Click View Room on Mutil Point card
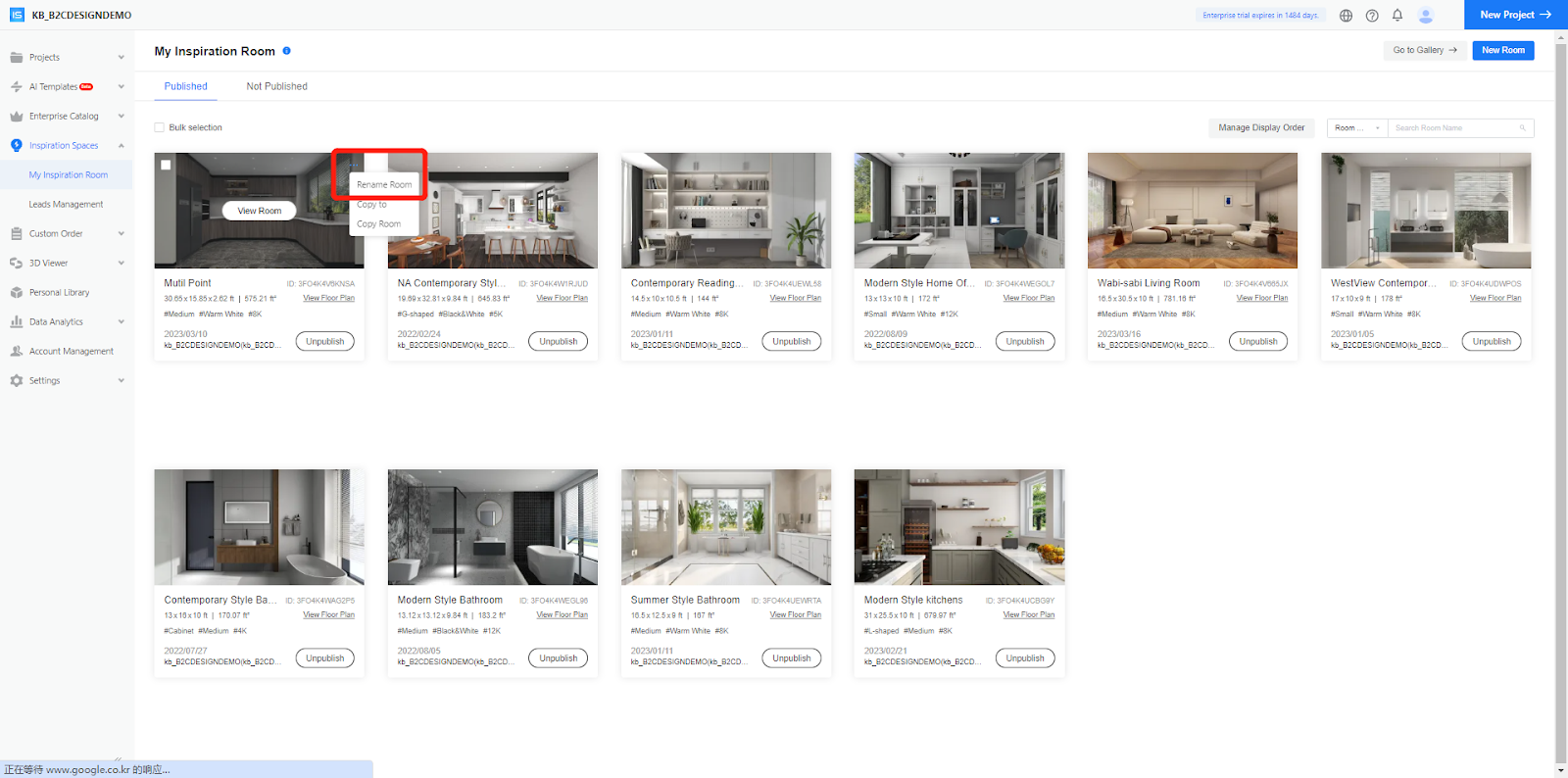Viewport: 1568px width, 778px height. coord(260,211)
